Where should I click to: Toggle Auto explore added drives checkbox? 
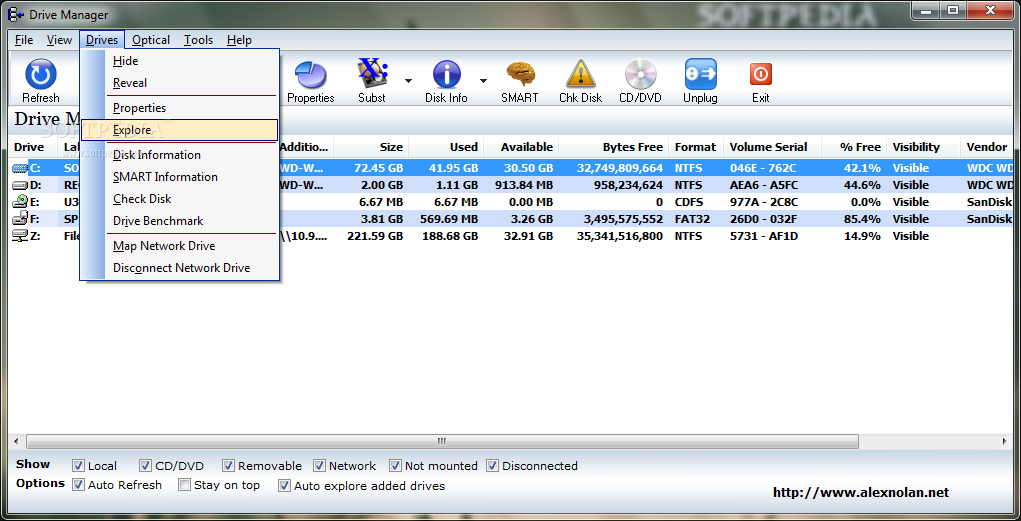(x=284, y=485)
